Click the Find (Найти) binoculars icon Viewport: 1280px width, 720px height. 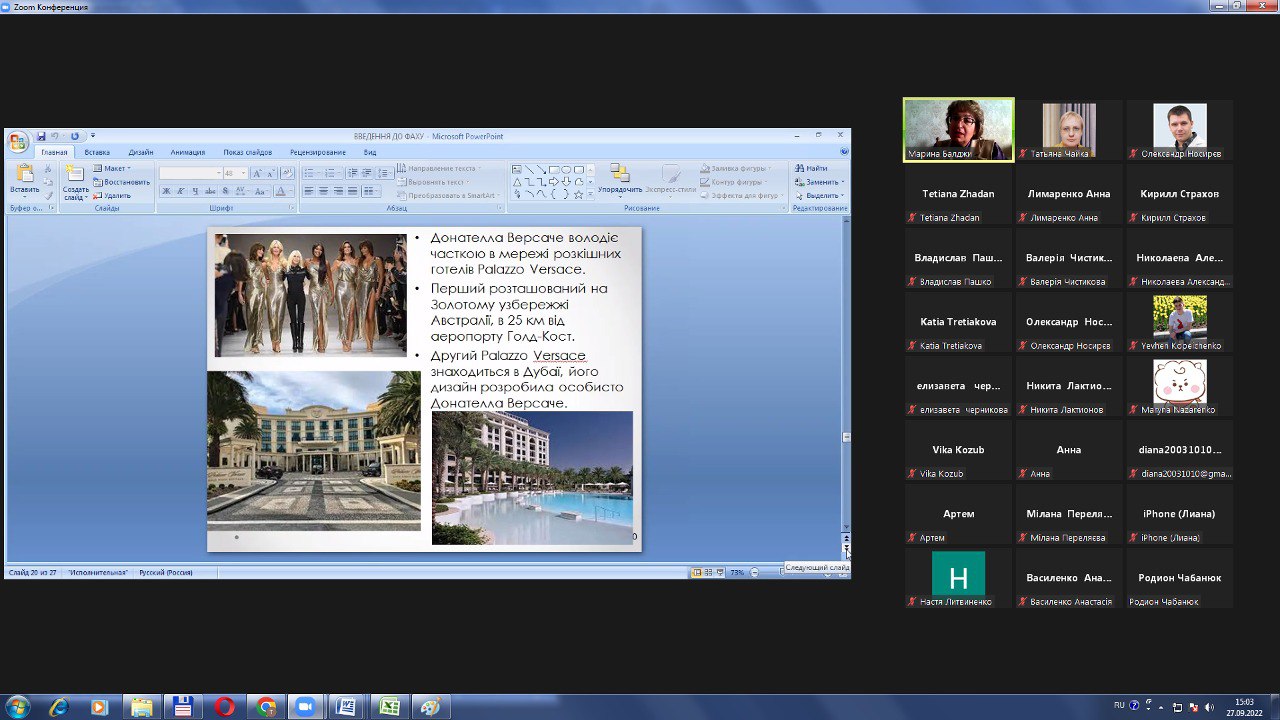[801, 168]
